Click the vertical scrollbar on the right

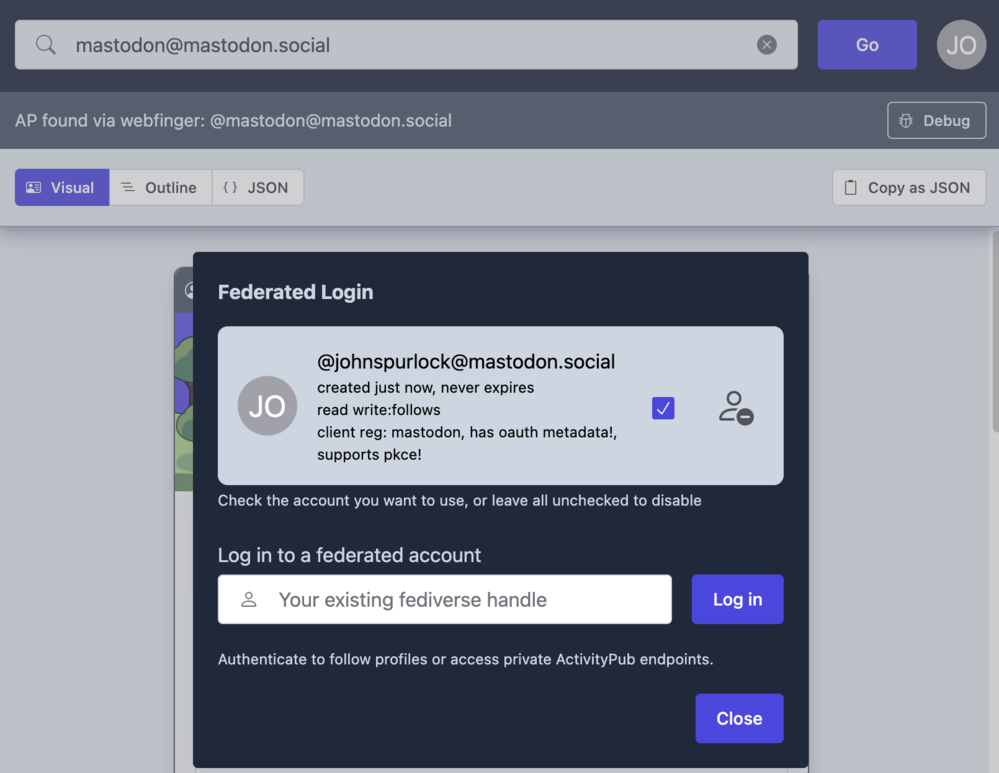993,330
